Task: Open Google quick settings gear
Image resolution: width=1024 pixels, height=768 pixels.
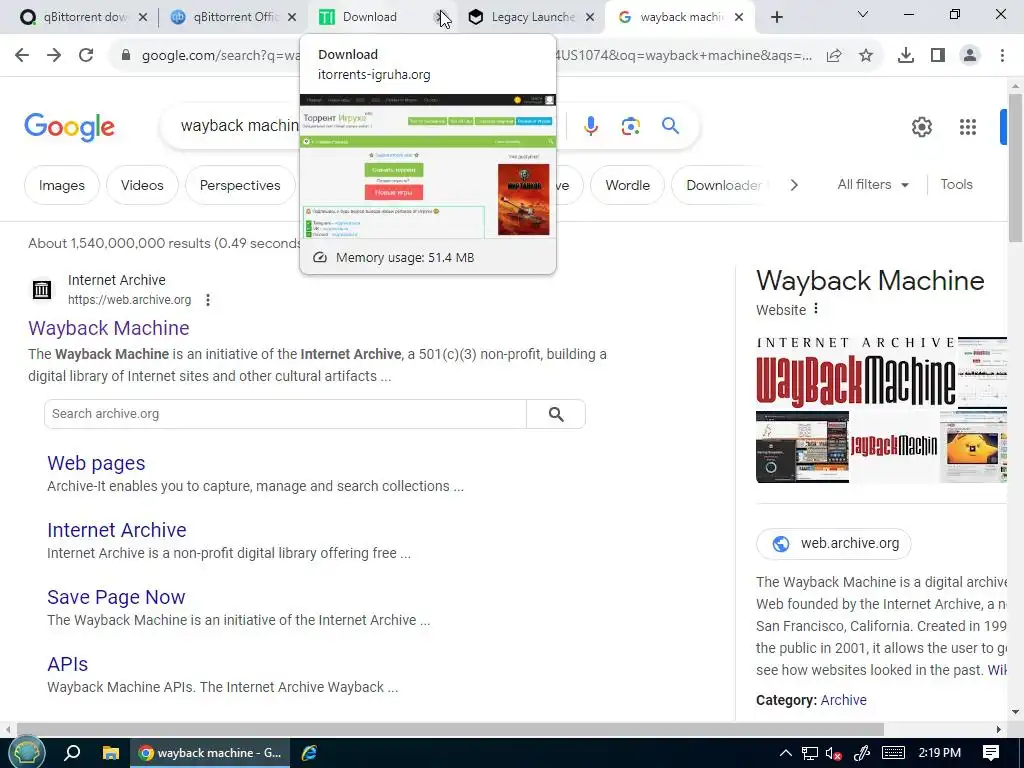Action: point(921,127)
